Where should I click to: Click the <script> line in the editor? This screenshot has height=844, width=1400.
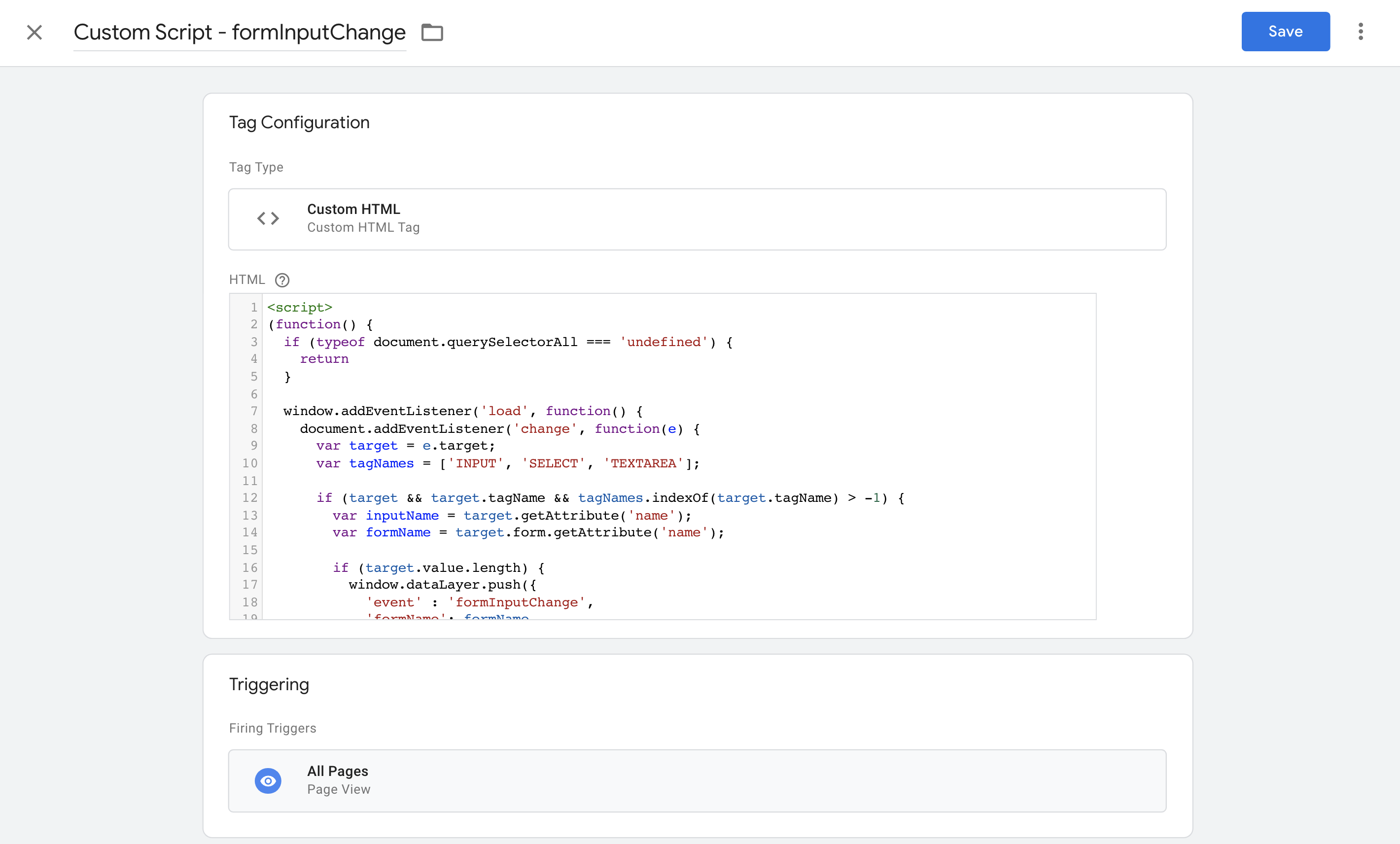click(299, 307)
